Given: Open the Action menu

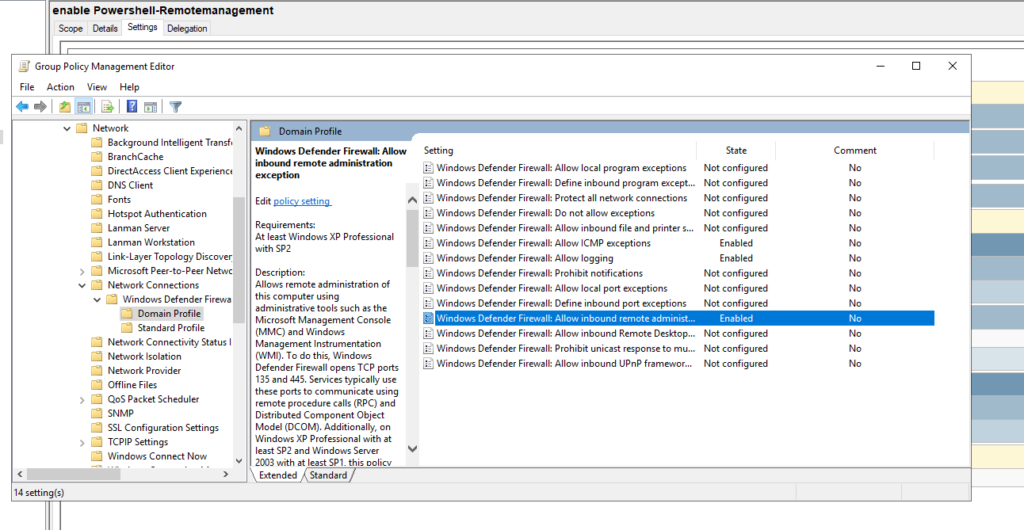Looking at the screenshot, I should pyautogui.click(x=60, y=87).
